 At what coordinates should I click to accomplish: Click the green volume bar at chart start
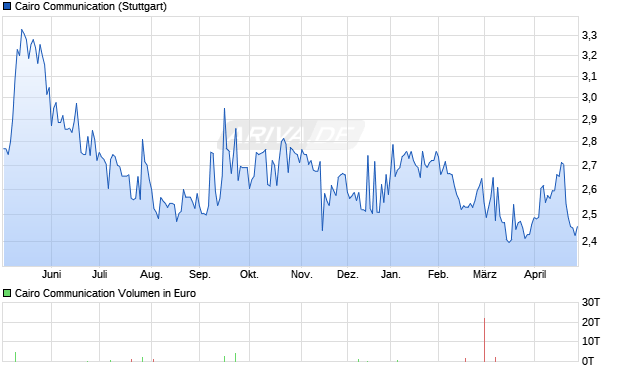pos(15,357)
